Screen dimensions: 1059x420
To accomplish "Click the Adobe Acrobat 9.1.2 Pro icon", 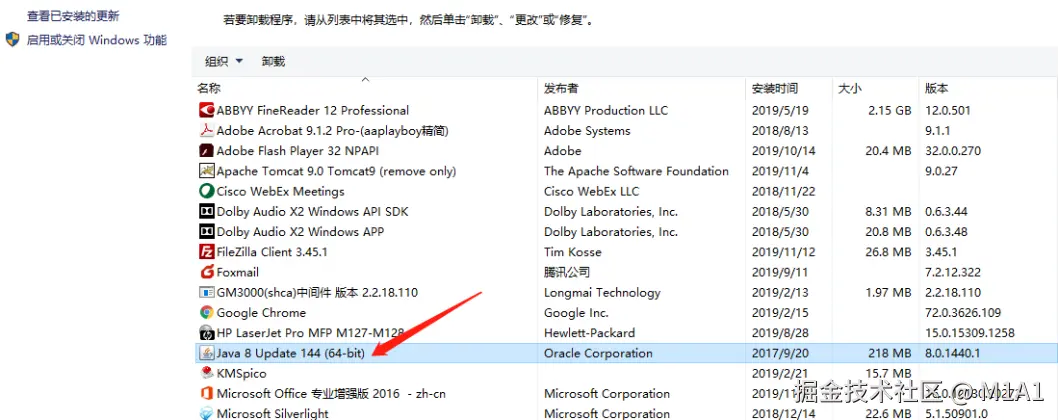I will pos(206,131).
